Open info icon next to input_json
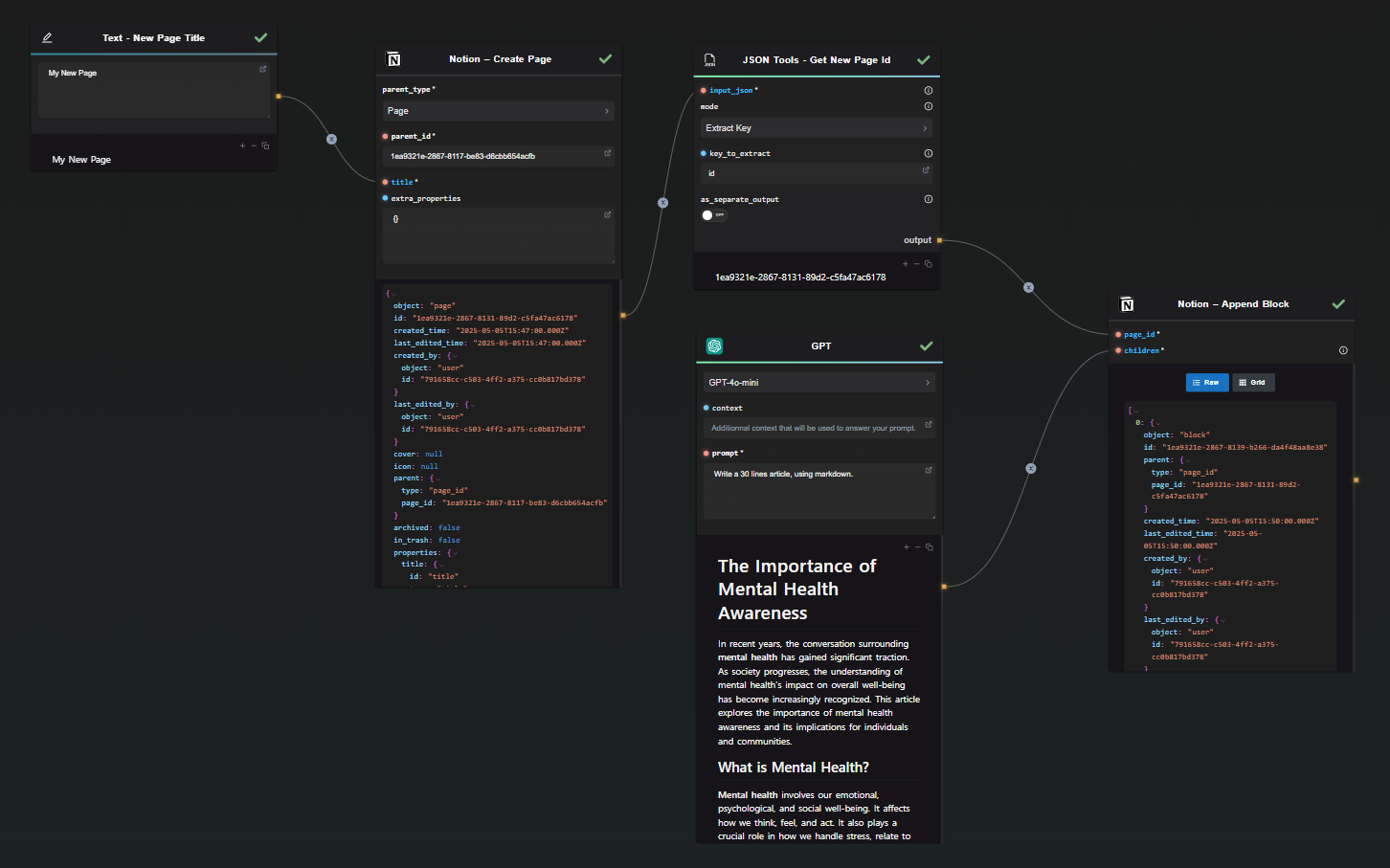Image resolution: width=1390 pixels, height=868 pixels. (x=928, y=91)
